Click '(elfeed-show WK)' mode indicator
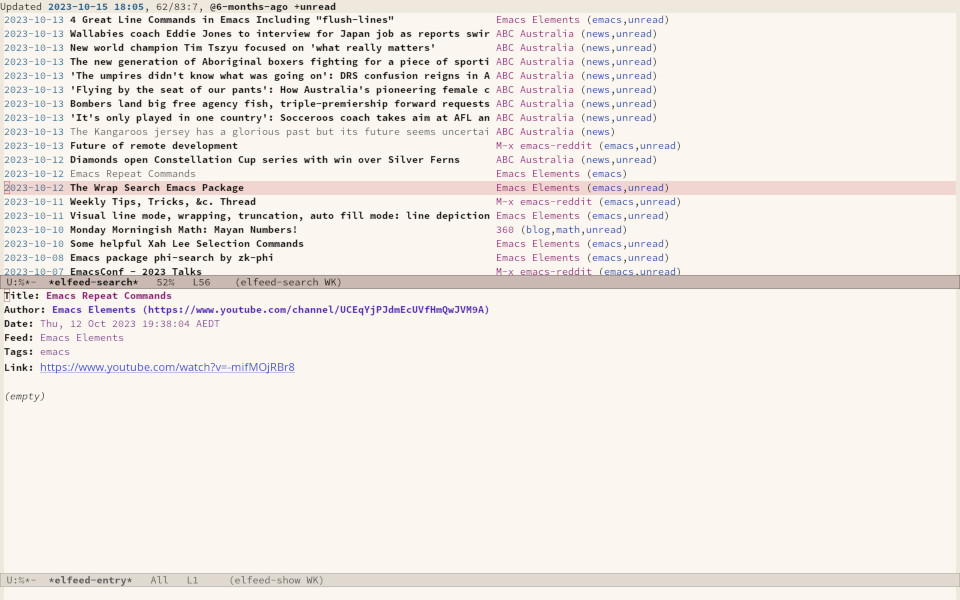 click(x=277, y=580)
